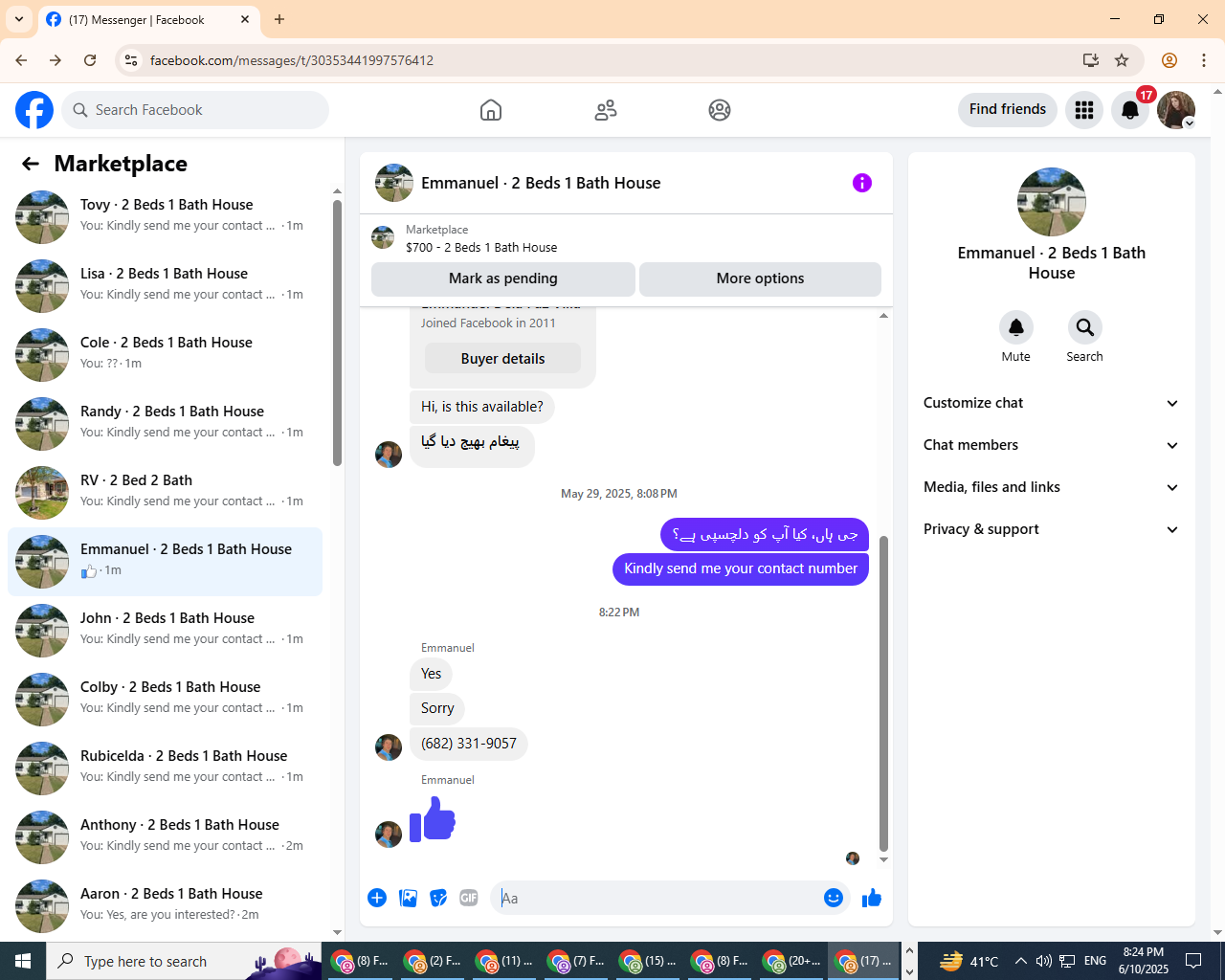Click the large thumbs up message
The image size is (1225, 980).
point(433,819)
